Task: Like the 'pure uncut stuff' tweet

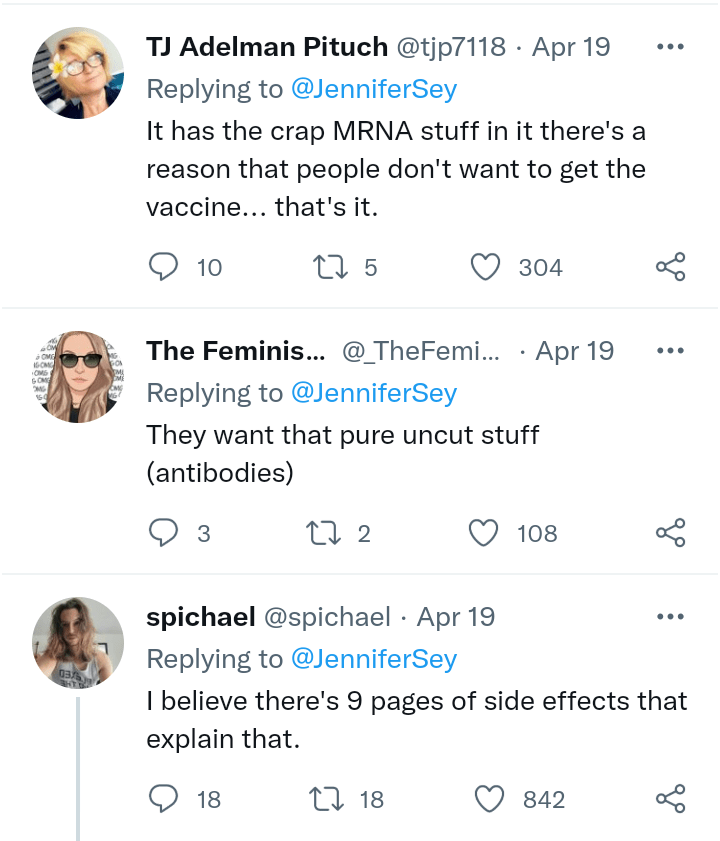Action: 485,533
